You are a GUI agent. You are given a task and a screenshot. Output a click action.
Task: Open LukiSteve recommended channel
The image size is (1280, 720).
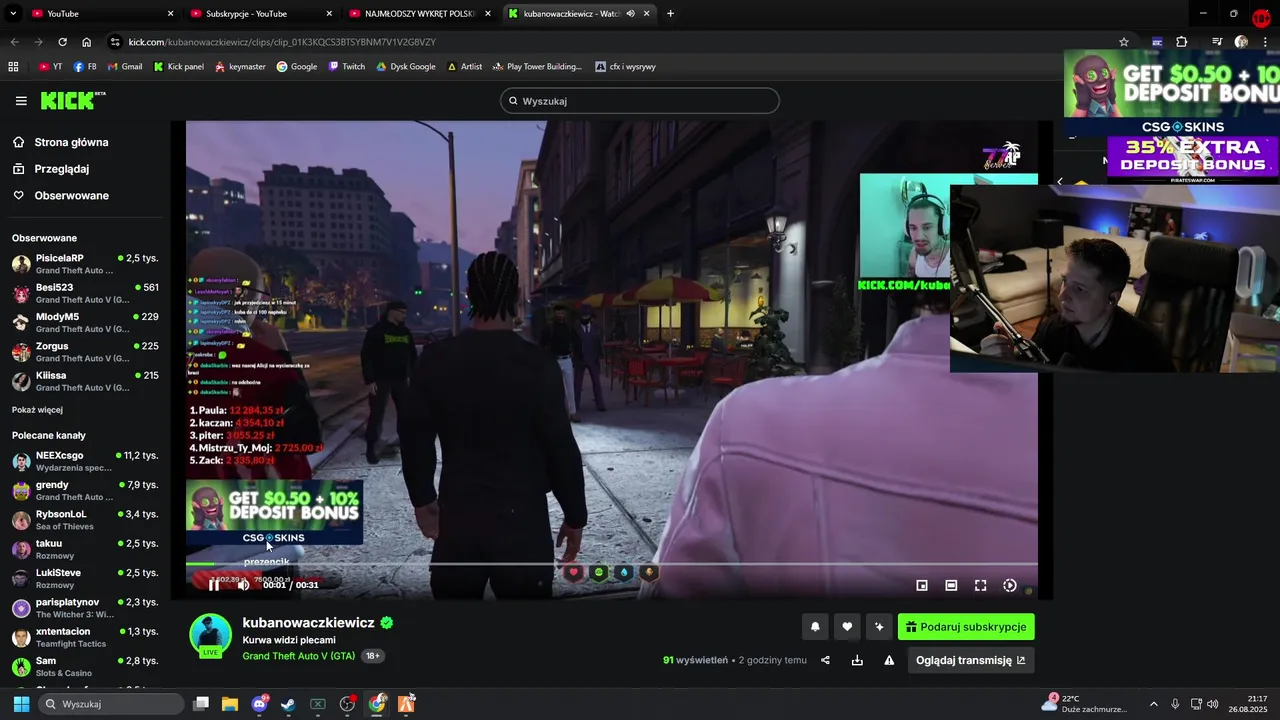pos(86,578)
